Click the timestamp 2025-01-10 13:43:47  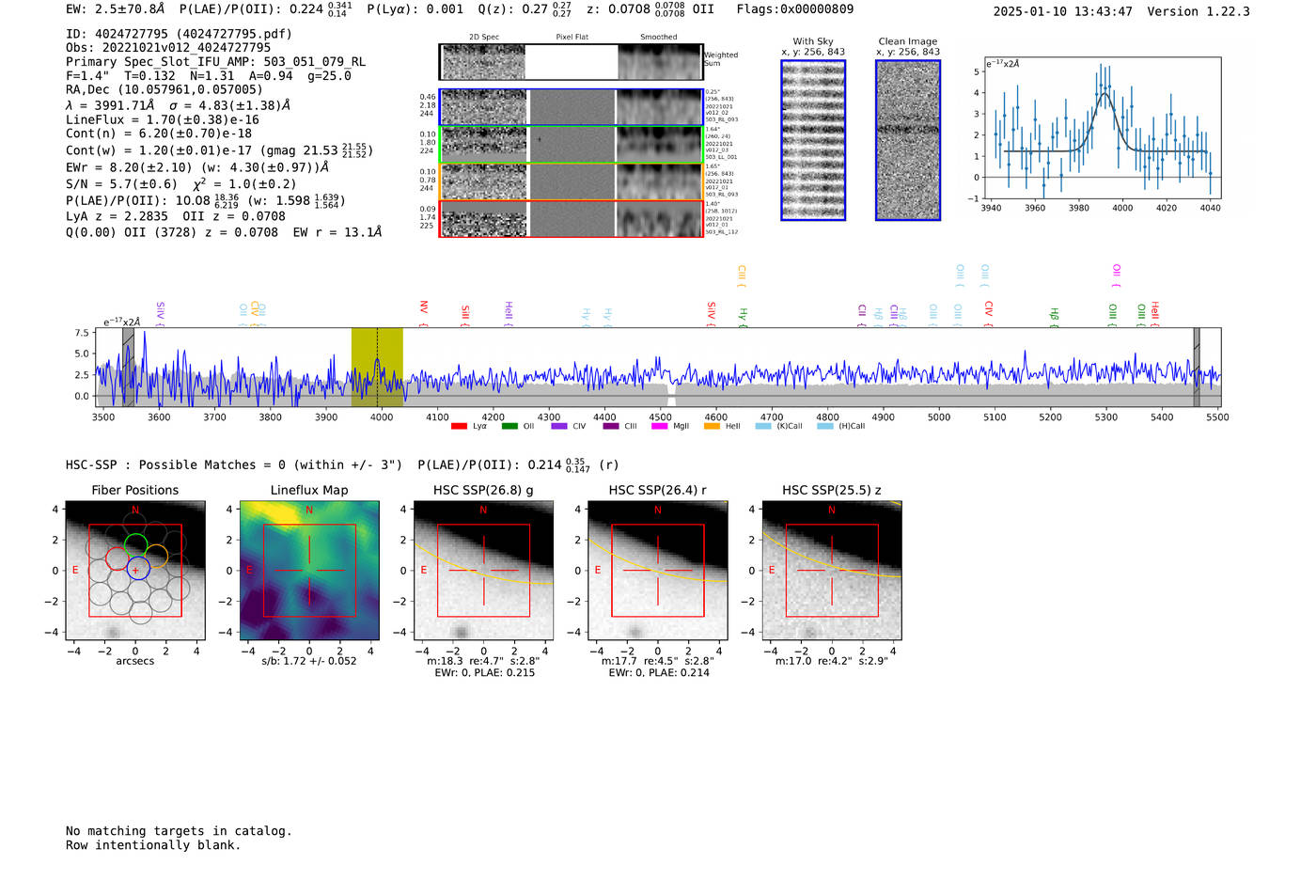pyautogui.click(x=1062, y=11)
